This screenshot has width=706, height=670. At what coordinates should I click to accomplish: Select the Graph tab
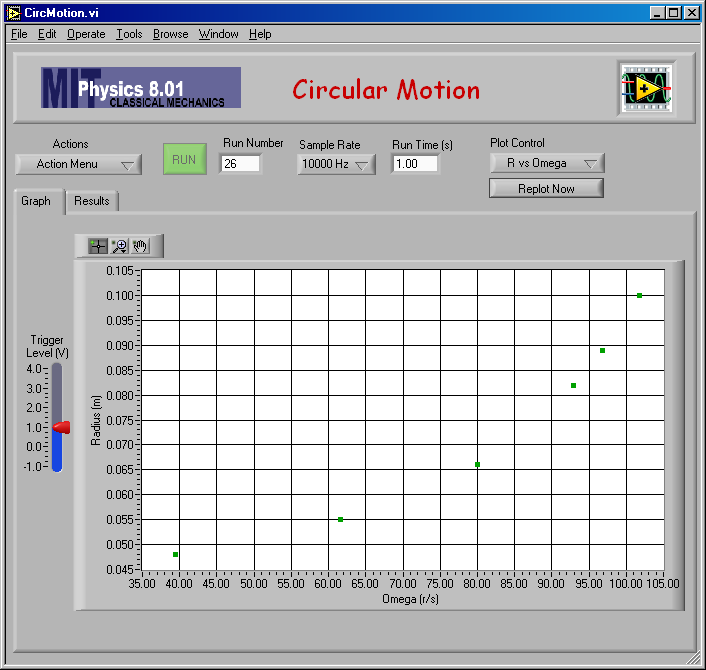click(x=36, y=201)
